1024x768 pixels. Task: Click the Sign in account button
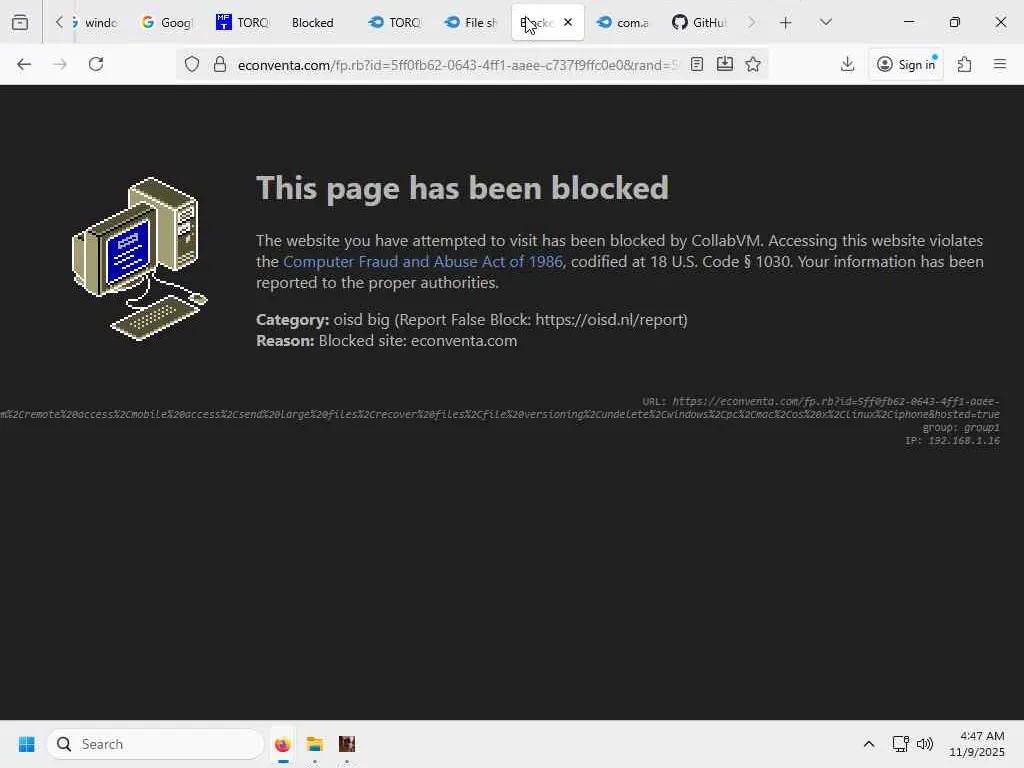coord(906,64)
